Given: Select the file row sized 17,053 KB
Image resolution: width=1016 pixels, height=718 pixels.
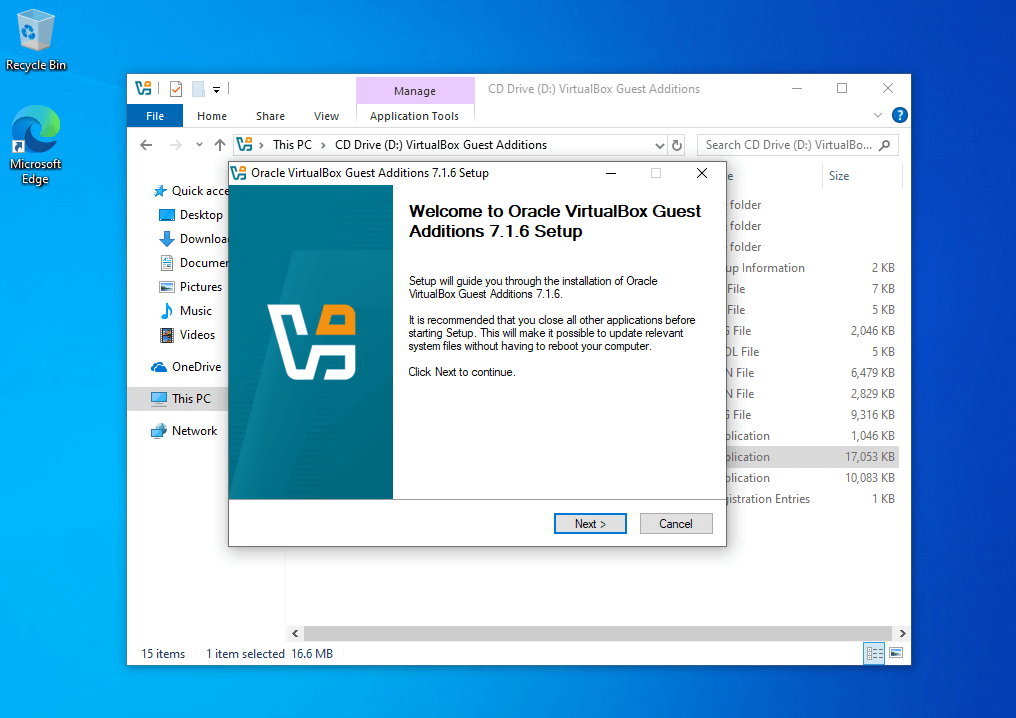Looking at the screenshot, I should 813,457.
